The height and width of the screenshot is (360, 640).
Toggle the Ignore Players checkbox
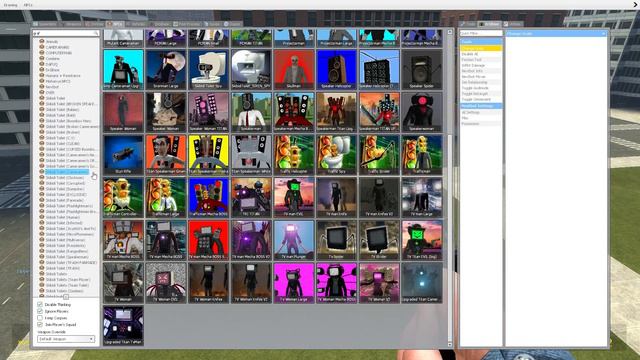pos(40,311)
